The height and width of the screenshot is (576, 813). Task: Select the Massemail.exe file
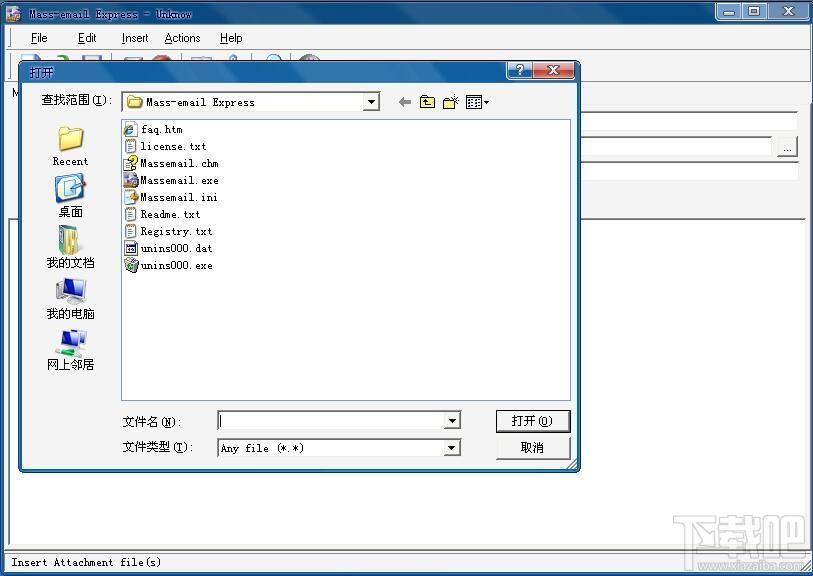point(171,180)
